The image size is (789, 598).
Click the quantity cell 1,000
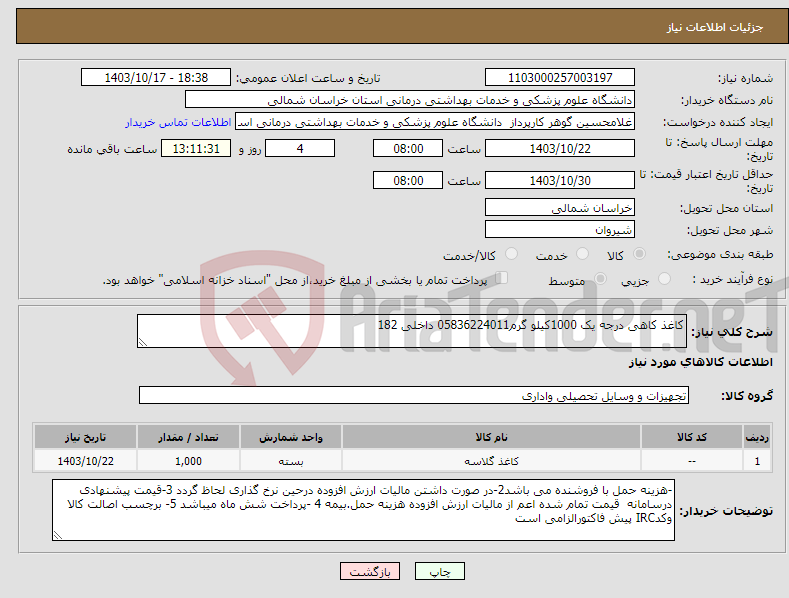coord(188,461)
